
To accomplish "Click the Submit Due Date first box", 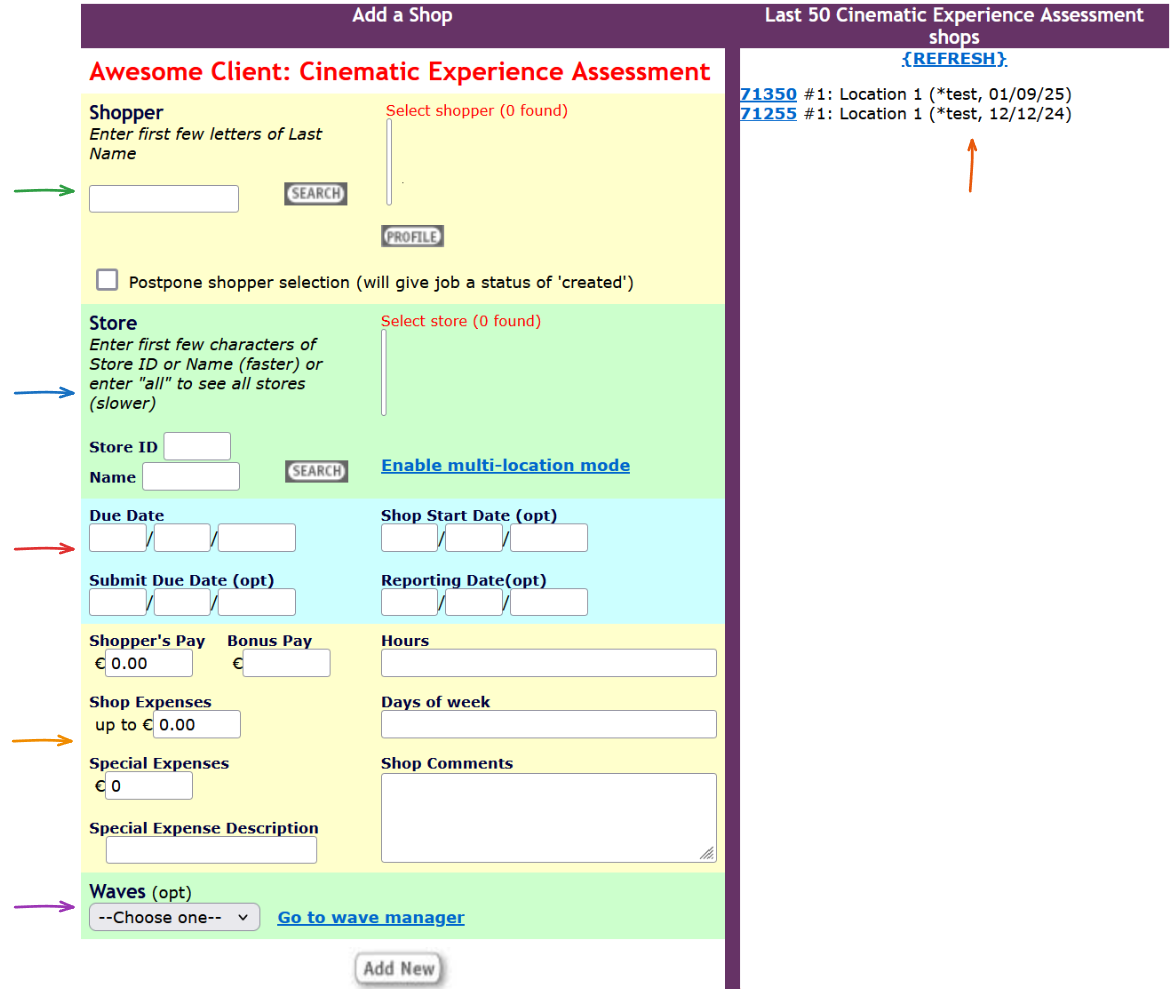I will pyautogui.click(x=118, y=602).
